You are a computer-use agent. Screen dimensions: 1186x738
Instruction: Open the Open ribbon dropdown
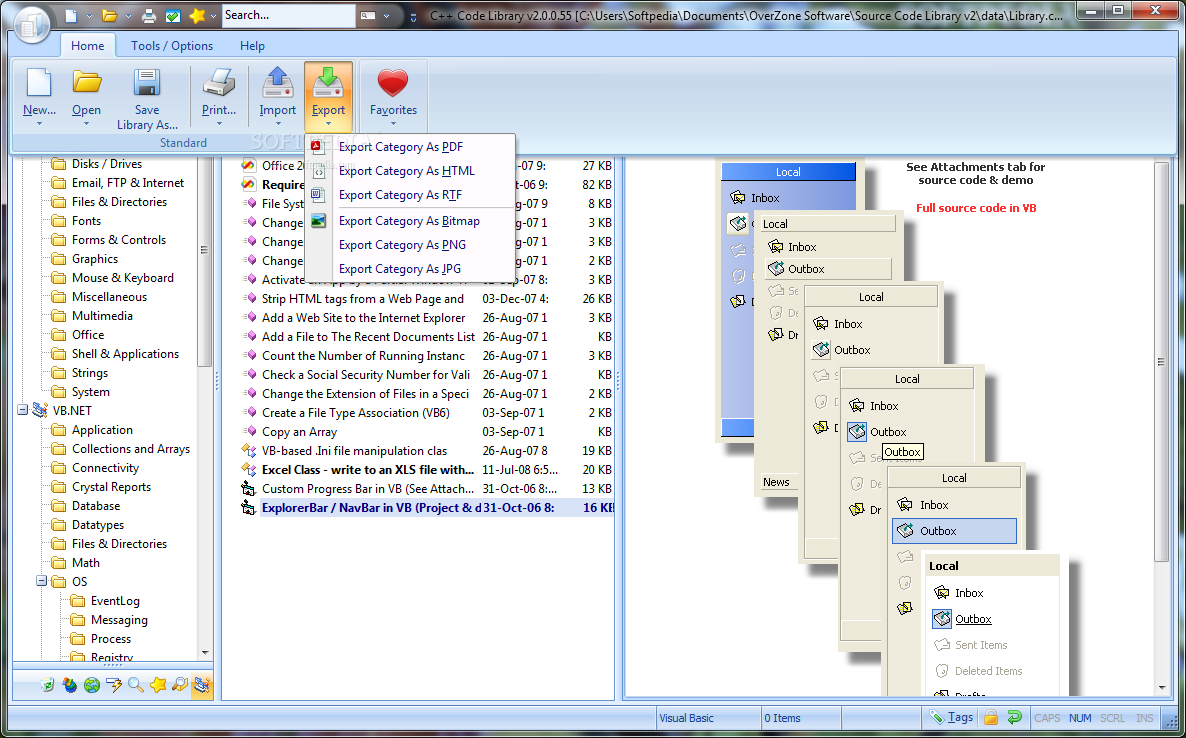[x=86, y=124]
